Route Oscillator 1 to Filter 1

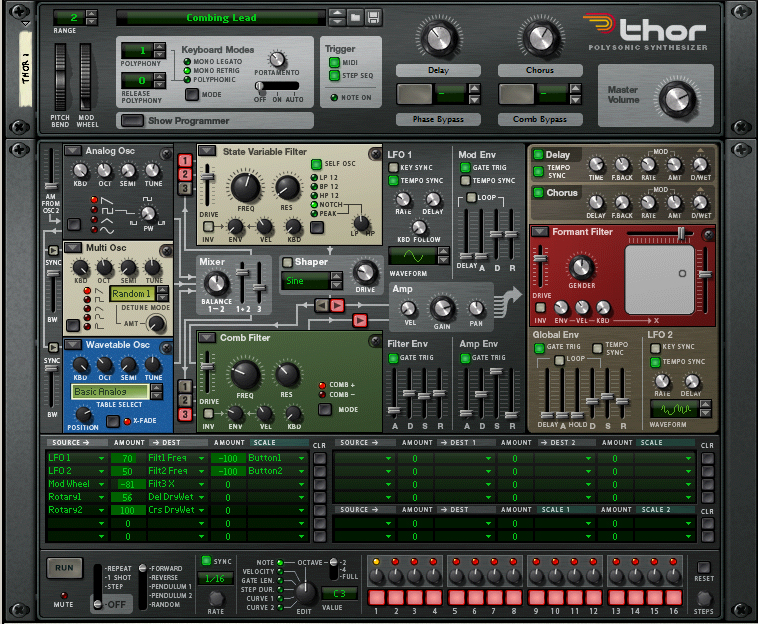coord(185,160)
